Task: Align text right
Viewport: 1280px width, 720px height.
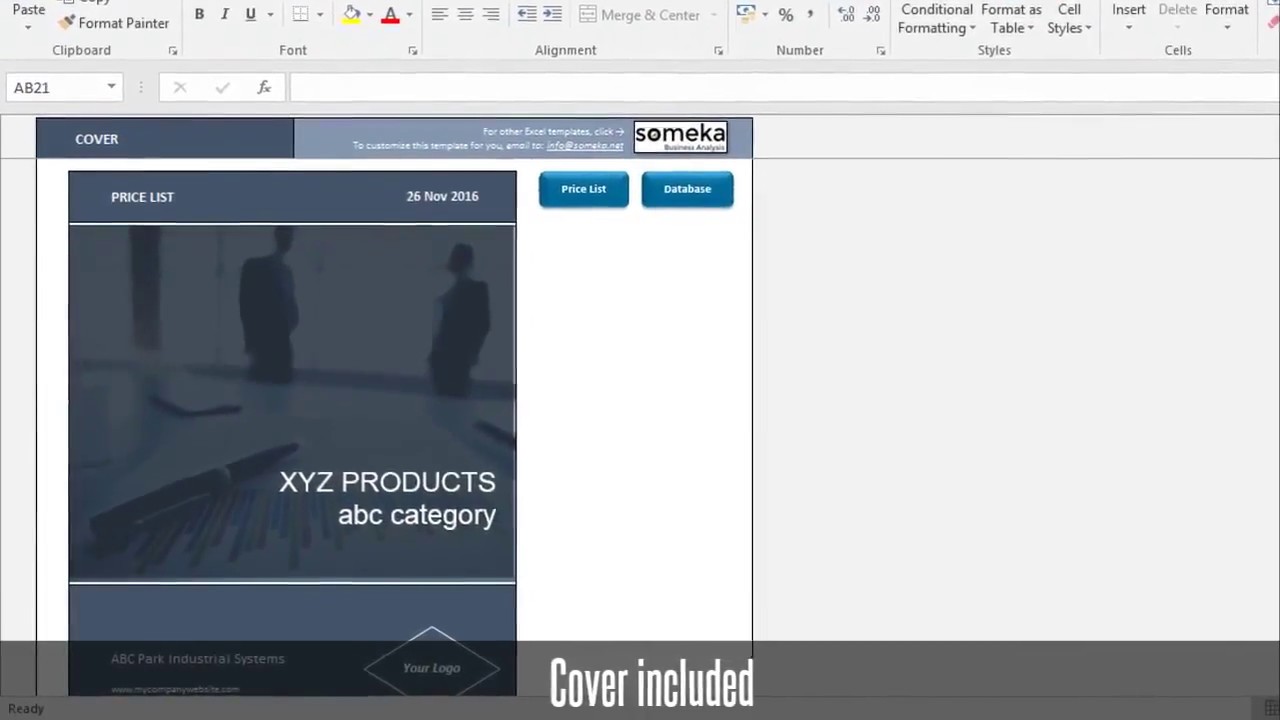Action: click(x=491, y=14)
